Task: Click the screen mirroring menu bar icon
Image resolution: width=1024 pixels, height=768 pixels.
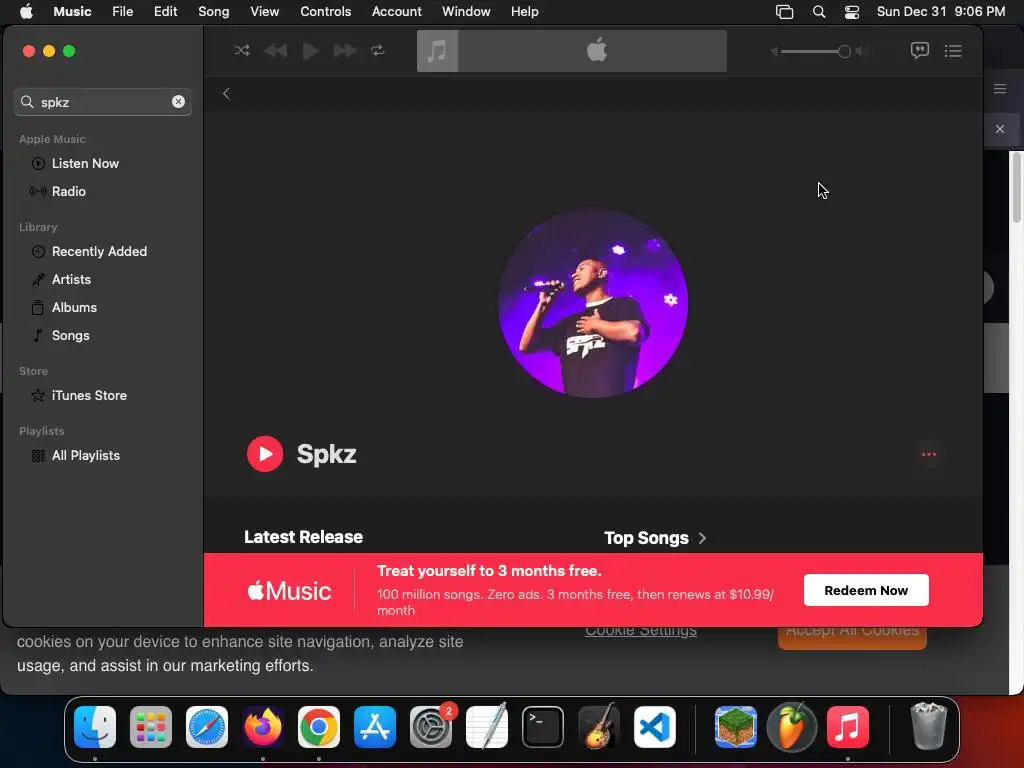Action: [x=784, y=12]
